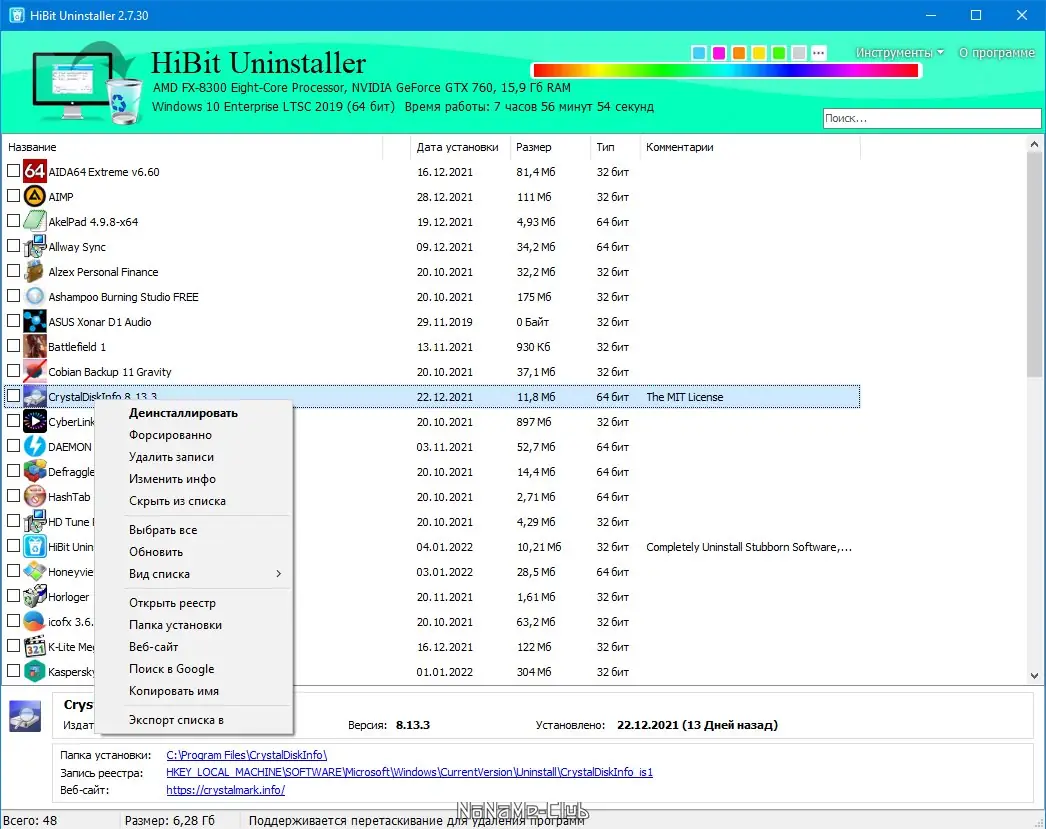The height and width of the screenshot is (829, 1046).
Task: Check the Cobian Backup 11 Gravity checkbox
Action: [x=13, y=371]
